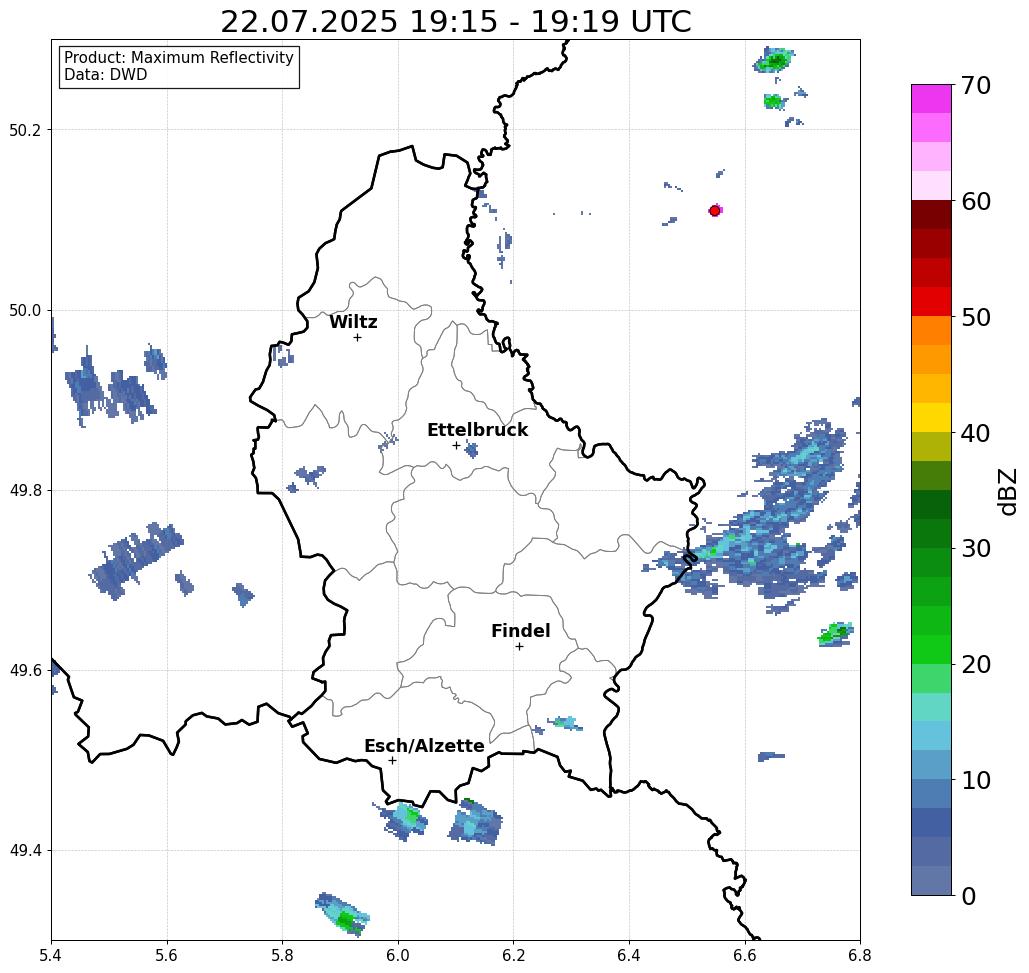
Task: Click the 20 value on colorbar
Action: [975, 665]
